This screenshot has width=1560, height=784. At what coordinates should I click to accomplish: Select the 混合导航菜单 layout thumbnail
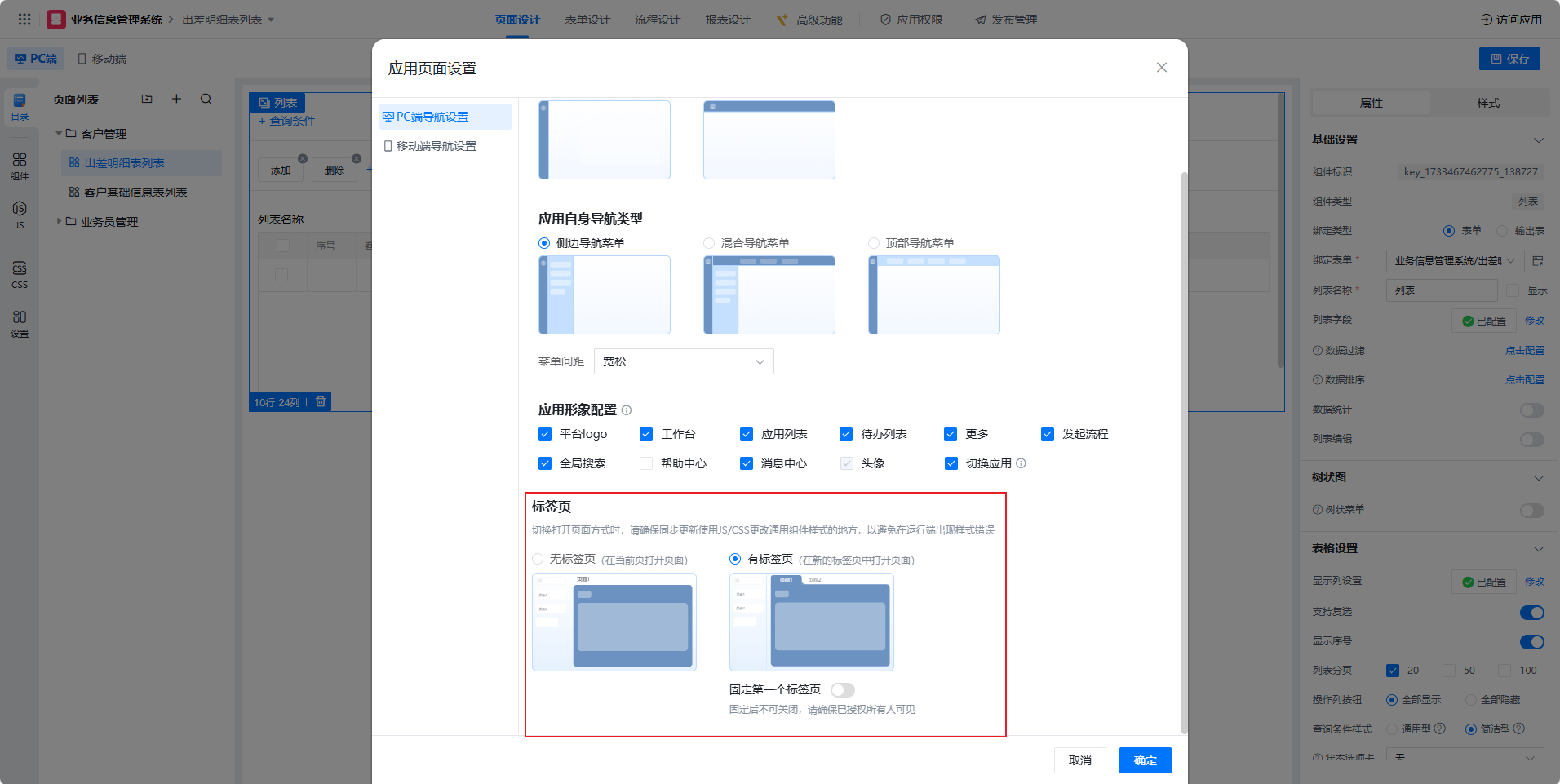coord(769,295)
